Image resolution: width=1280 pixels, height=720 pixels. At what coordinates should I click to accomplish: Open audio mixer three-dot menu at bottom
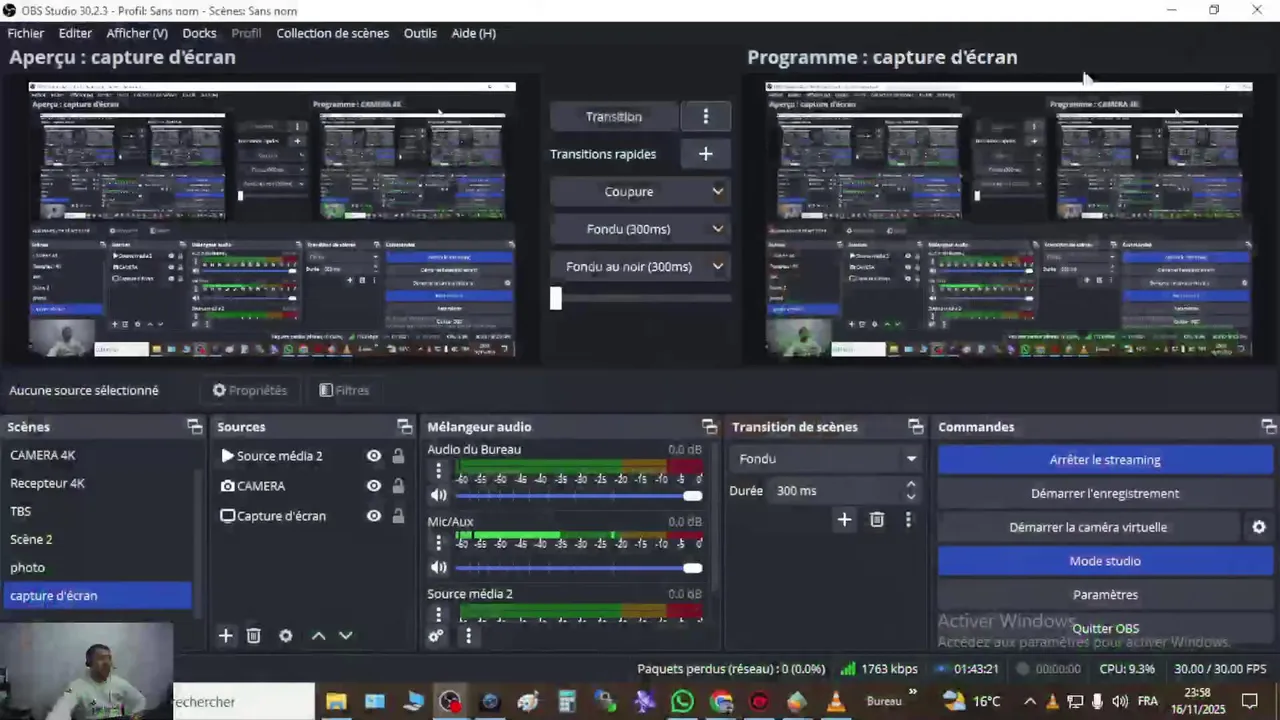coord(468,635)
